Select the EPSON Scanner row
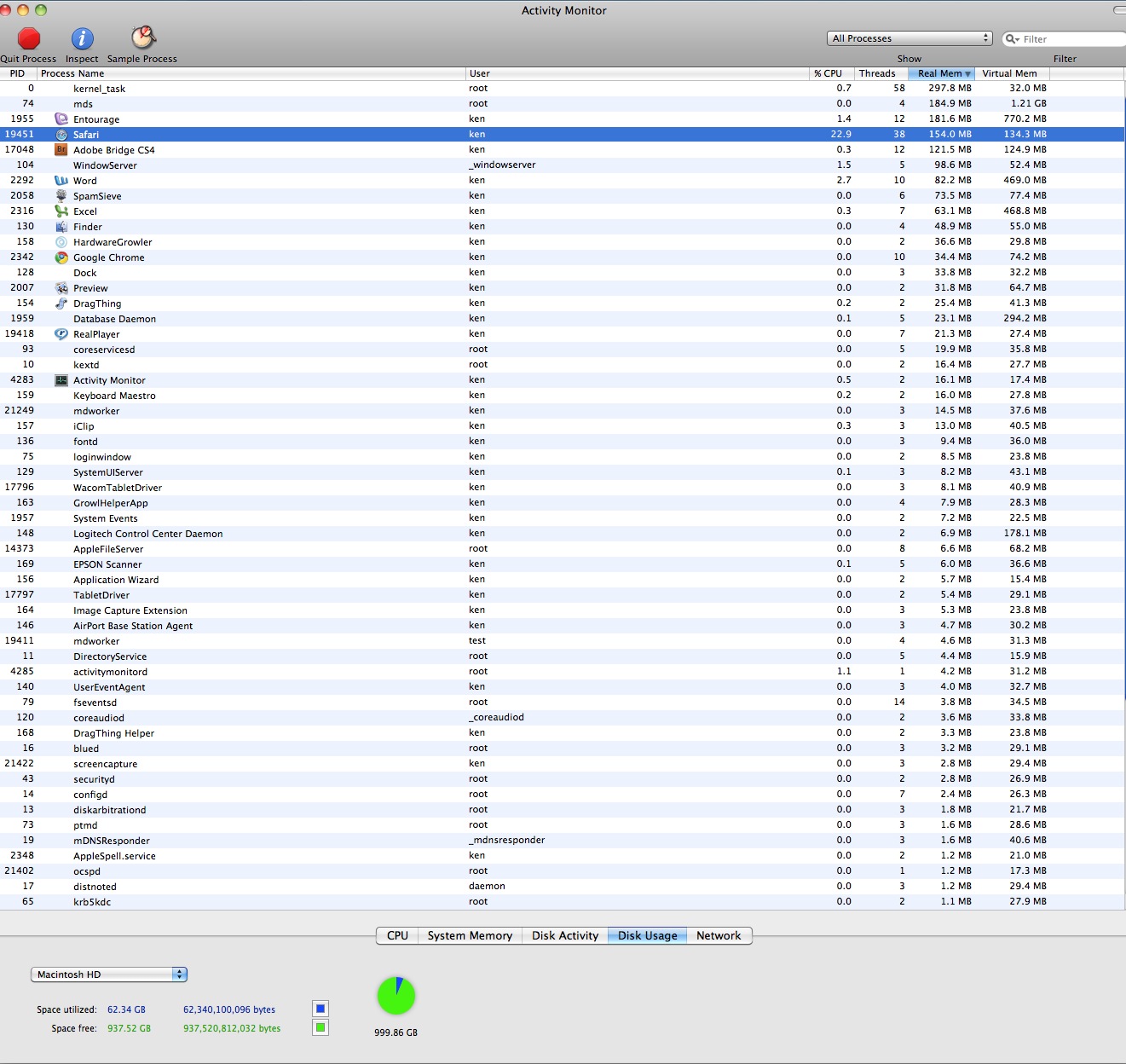The image size is (1126, 1064). coord(563,564)
